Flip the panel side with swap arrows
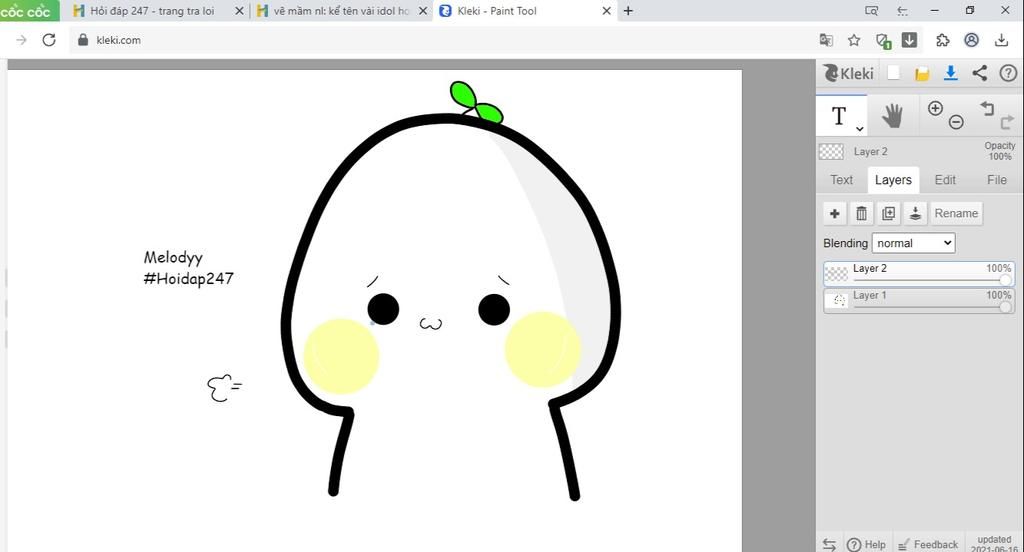This screenshot has height=552, width=1024. click(829, 544)
